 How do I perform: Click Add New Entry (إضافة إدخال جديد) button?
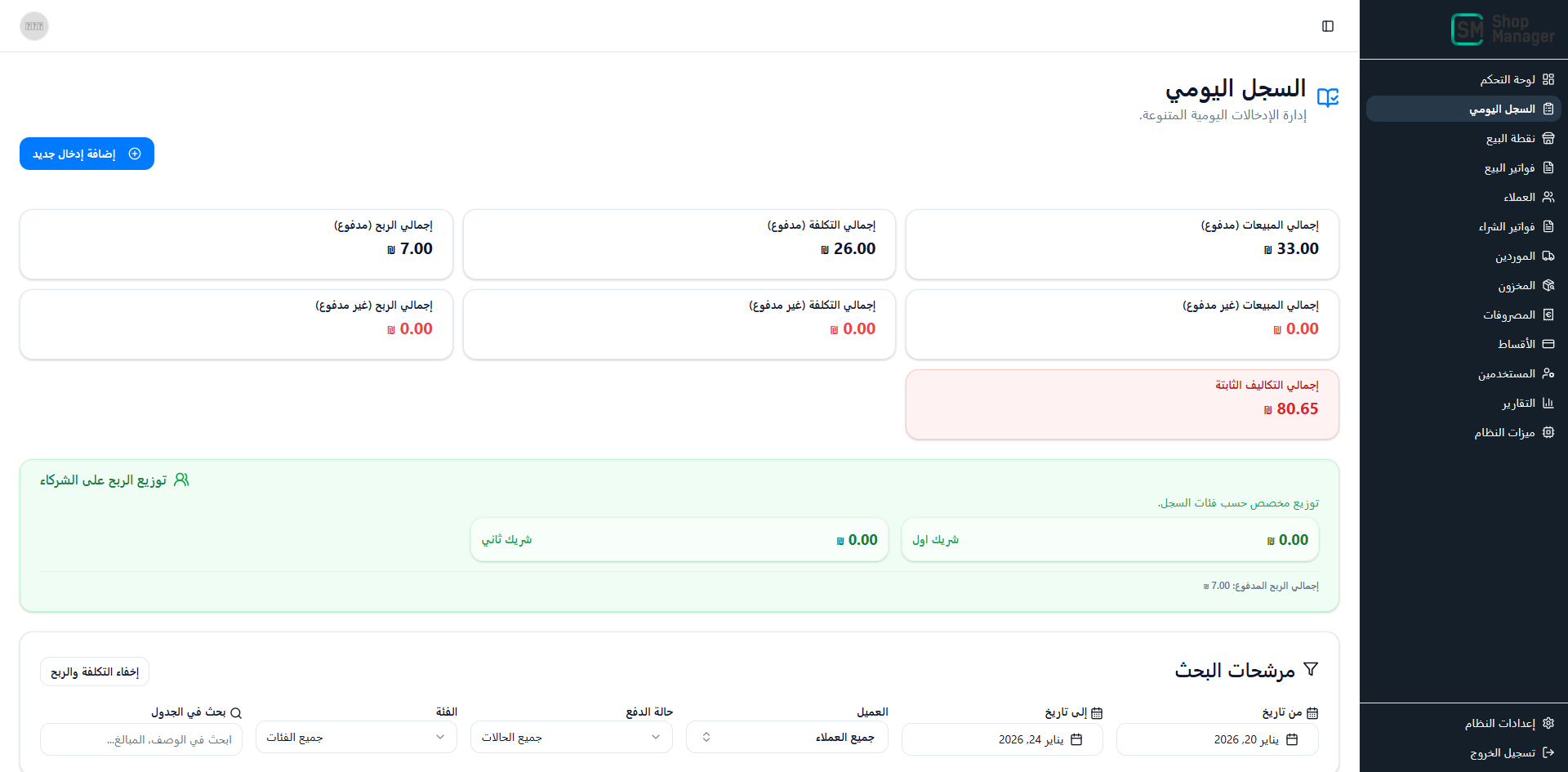coord(87,154)
